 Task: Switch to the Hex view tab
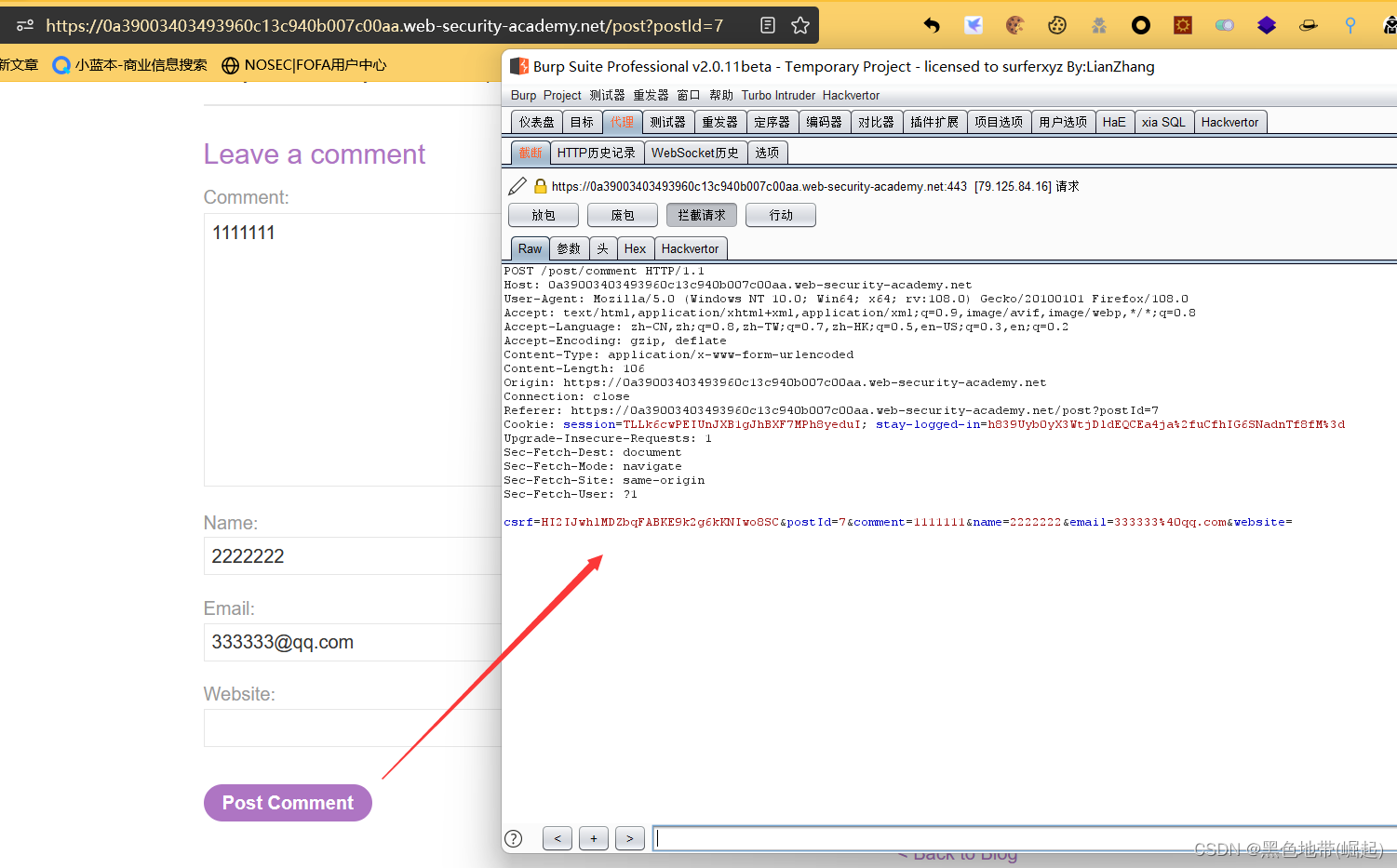[x=636, y=248]
